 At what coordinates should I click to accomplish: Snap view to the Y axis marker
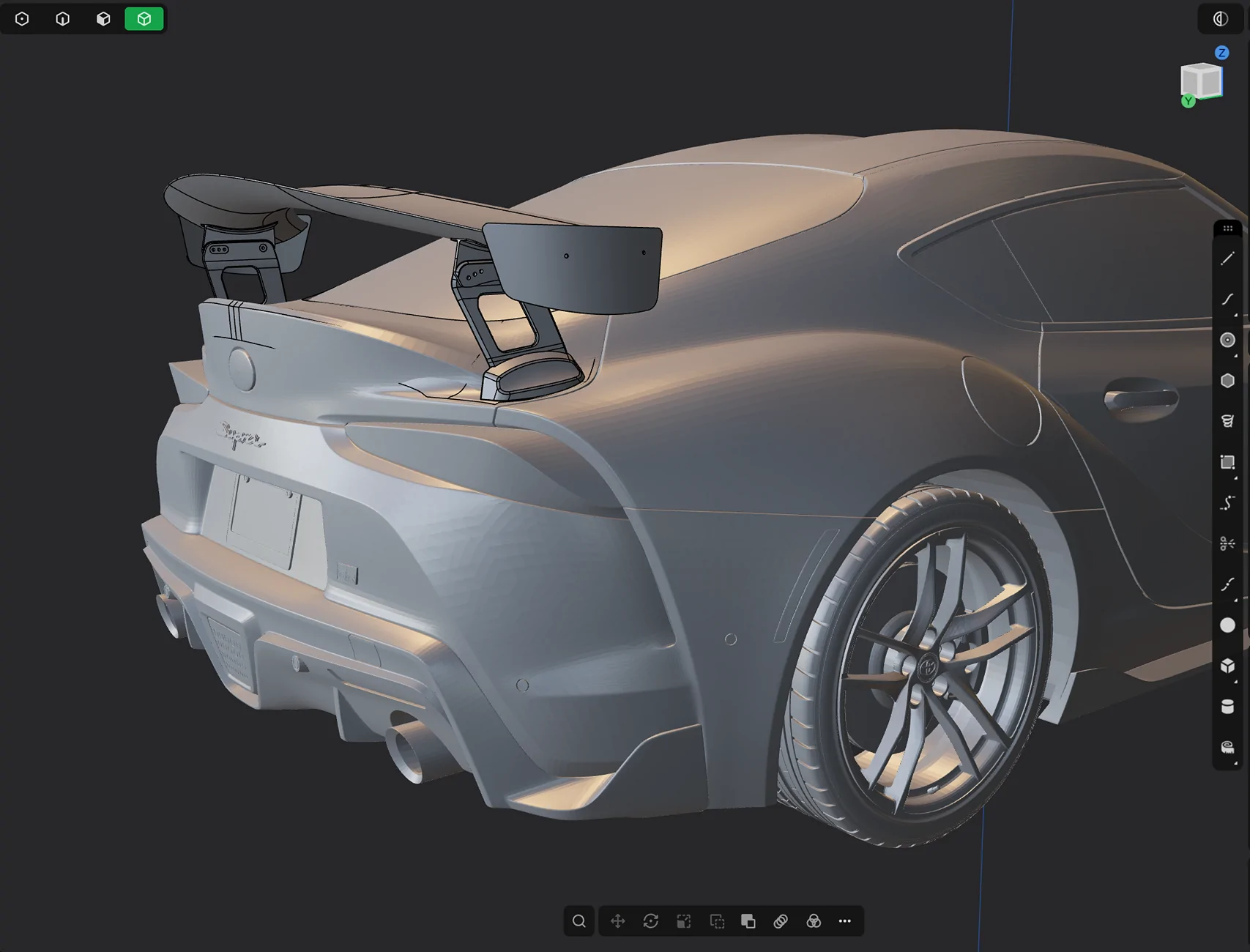tap(1188, 101)
